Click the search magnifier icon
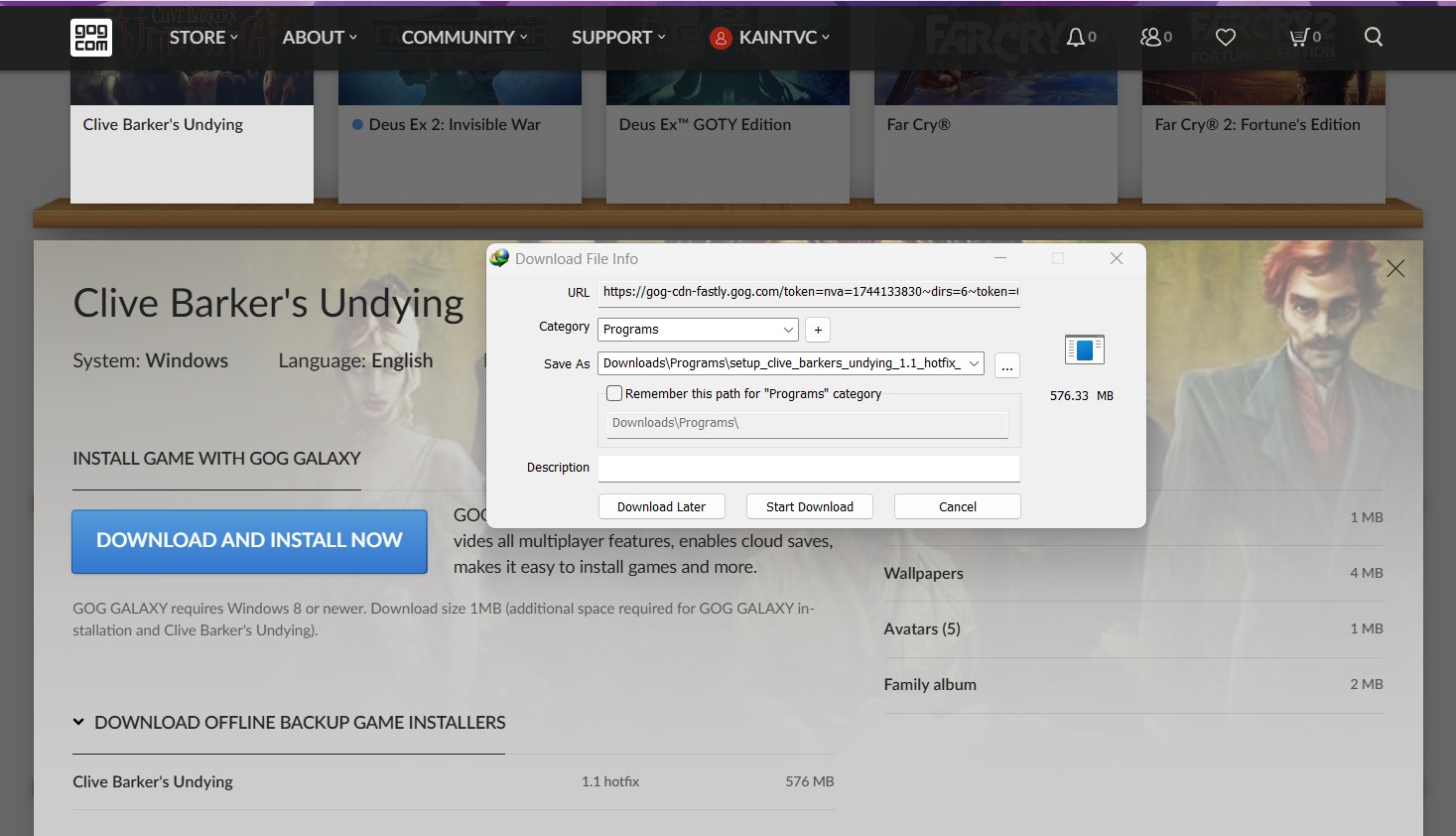The width and height of the screenshot is (1456, 836). (x=1374, y=37)
